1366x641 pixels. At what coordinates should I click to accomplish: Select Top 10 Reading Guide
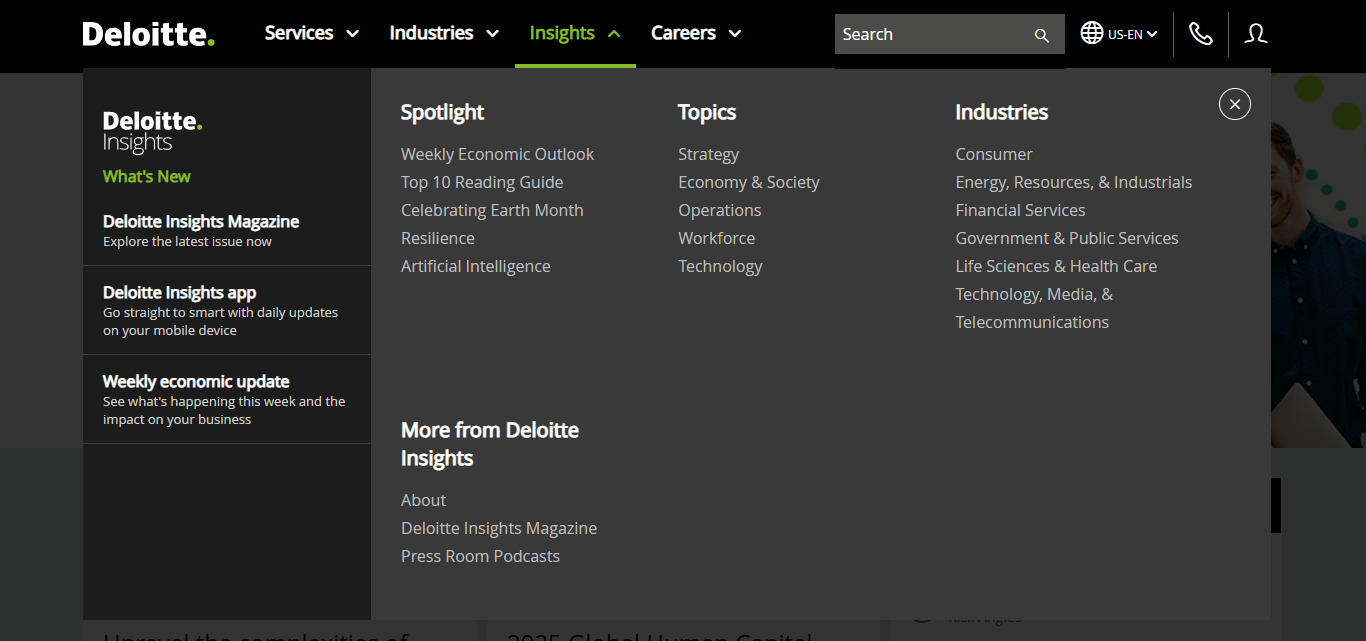482,182
